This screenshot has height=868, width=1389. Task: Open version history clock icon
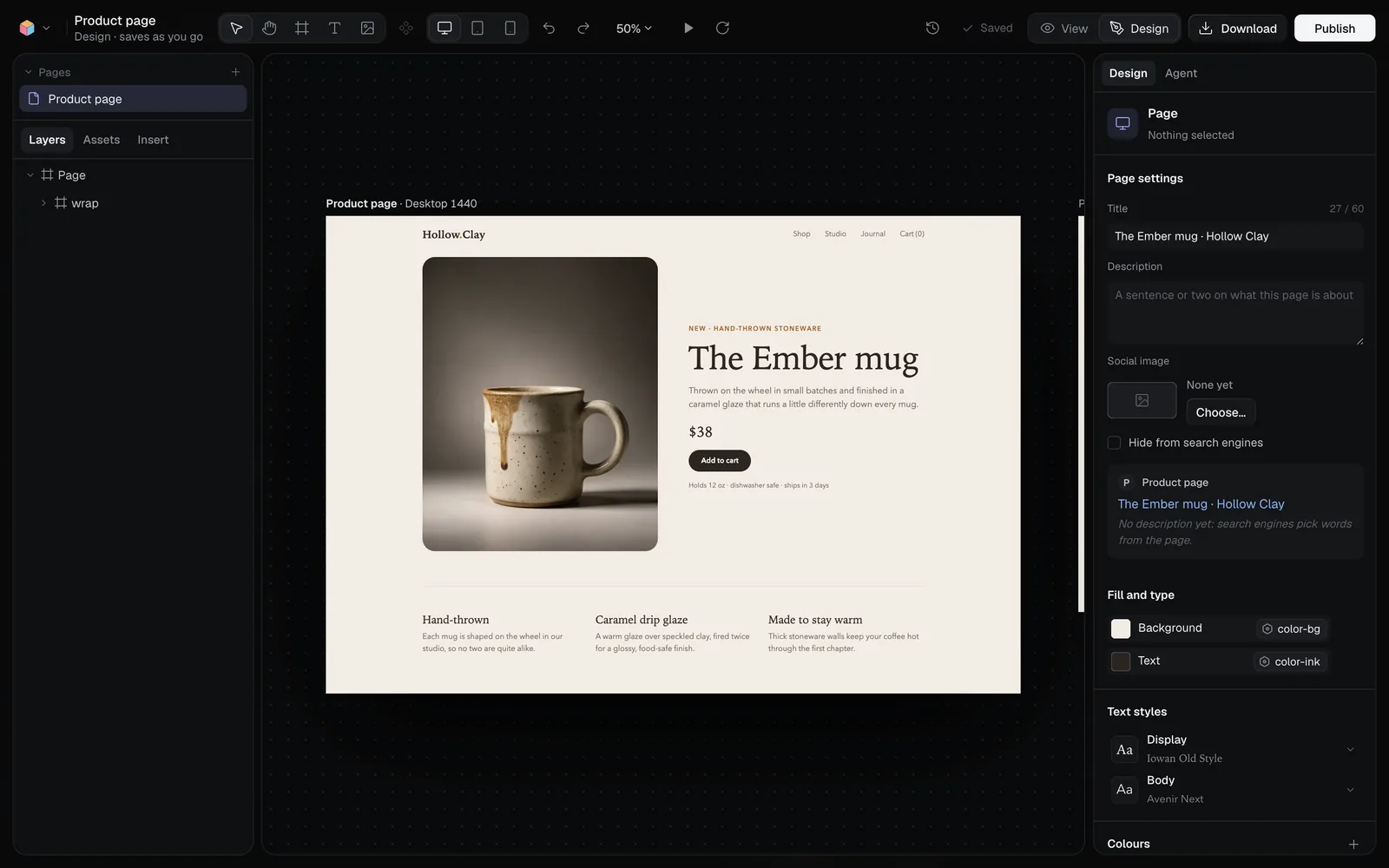(932, 28)
